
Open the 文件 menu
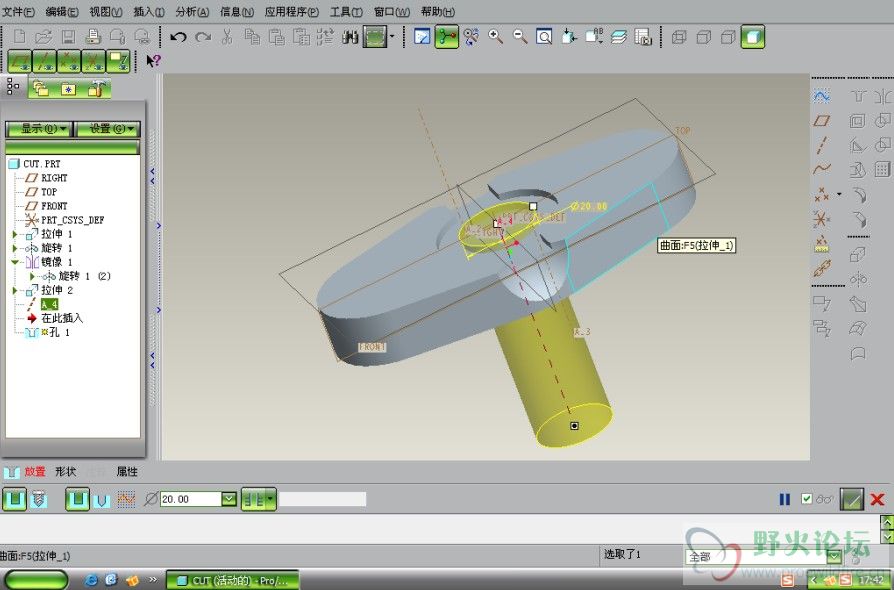point(19,11)
